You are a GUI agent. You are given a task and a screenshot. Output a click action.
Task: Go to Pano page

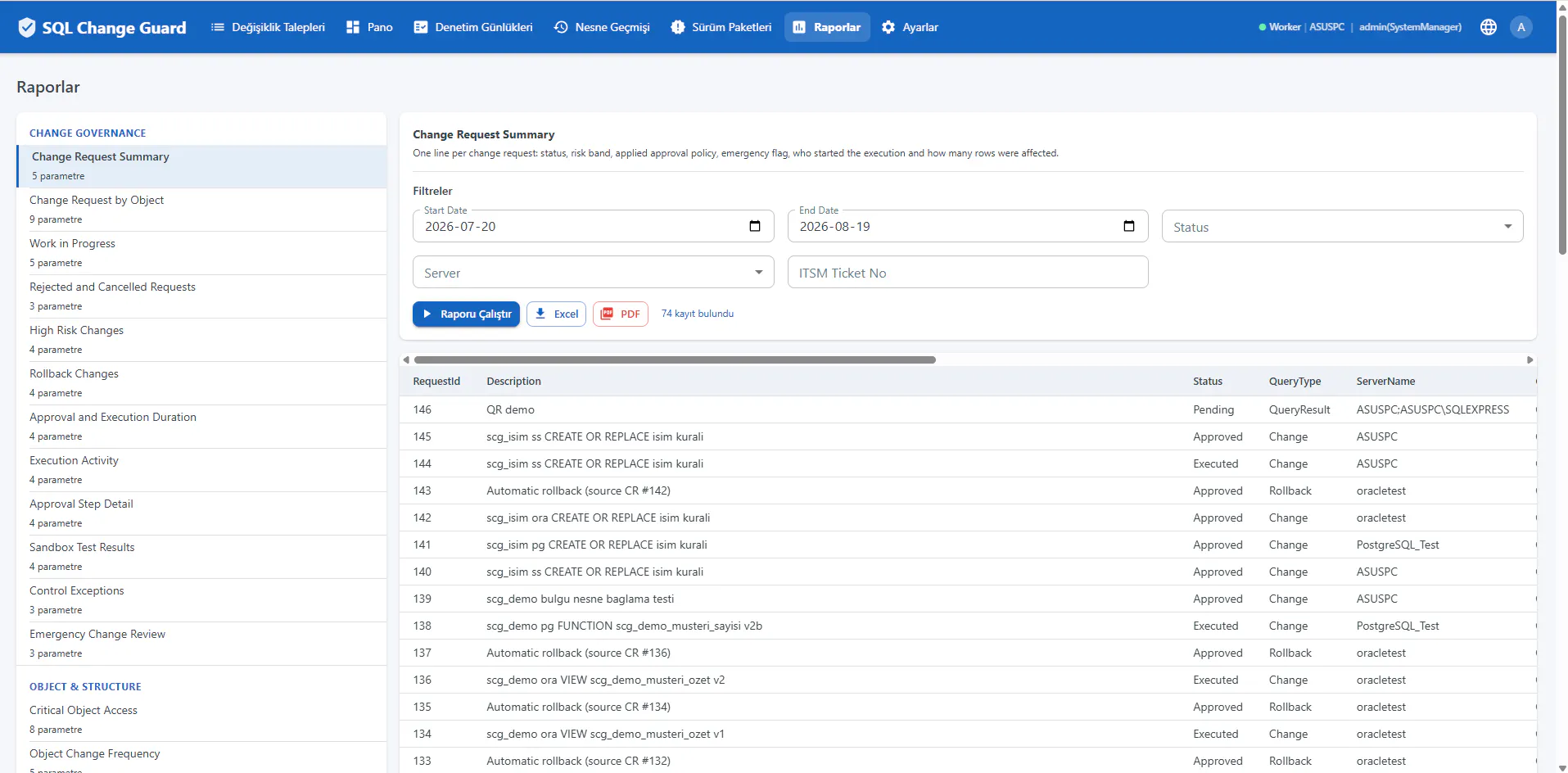coord(369,27)
